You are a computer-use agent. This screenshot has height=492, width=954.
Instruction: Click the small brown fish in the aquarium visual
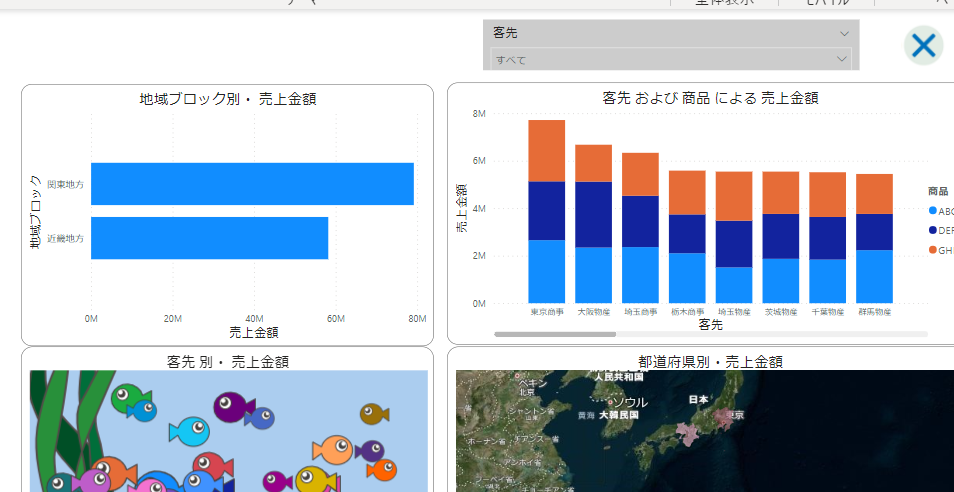click(374, 413)
